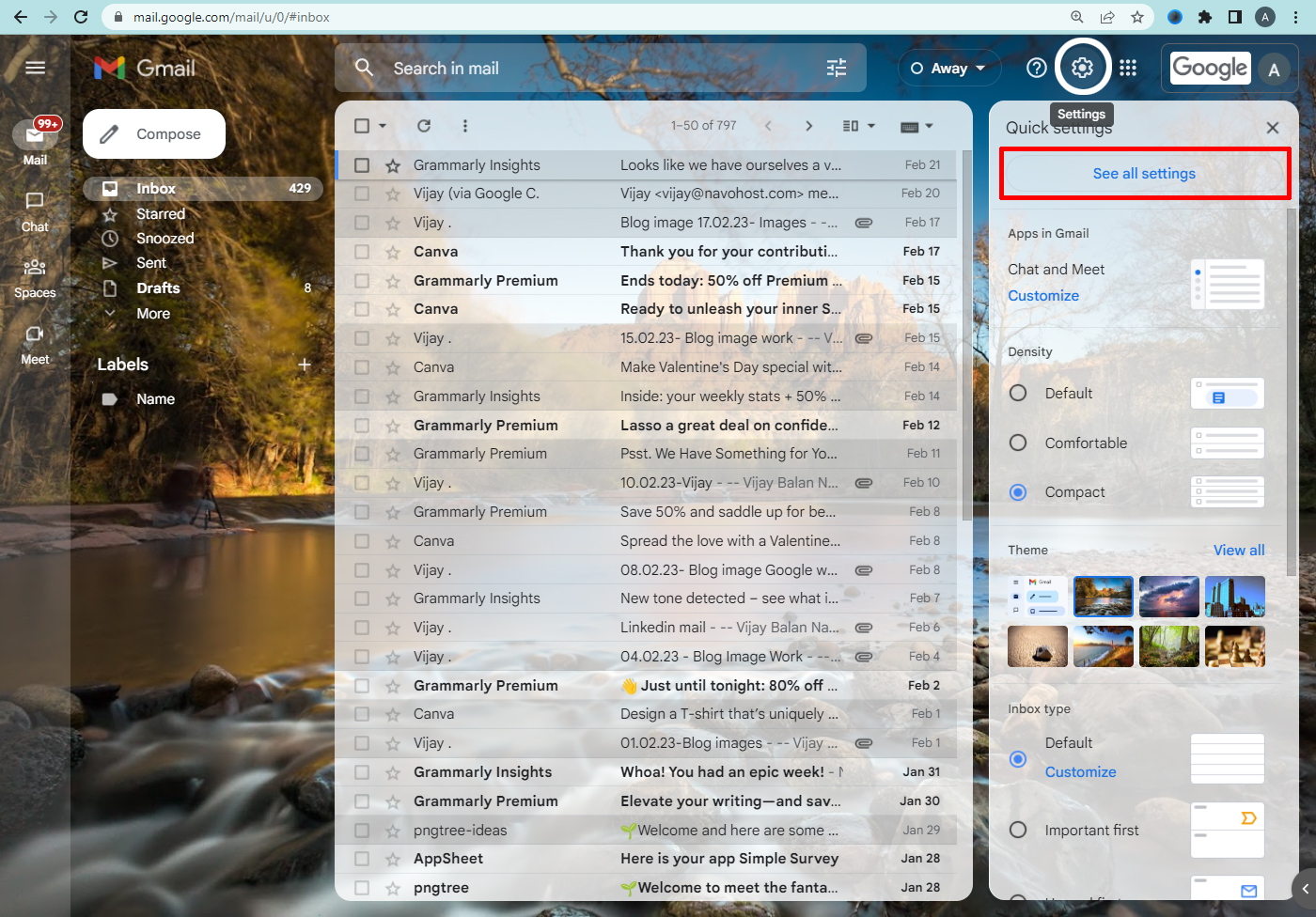The height and width of the screenshot is (917, 1316).
Task: Tick checkbox for pngtree-ideas email
Action: [362, 831]
